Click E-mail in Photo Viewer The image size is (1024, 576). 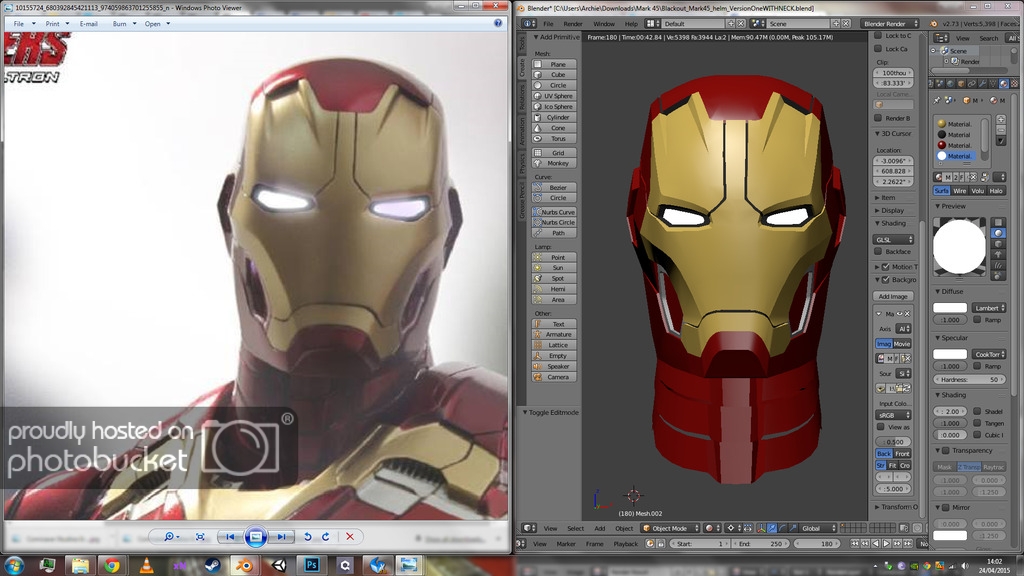pyautogui.click(x=88, y=24)
